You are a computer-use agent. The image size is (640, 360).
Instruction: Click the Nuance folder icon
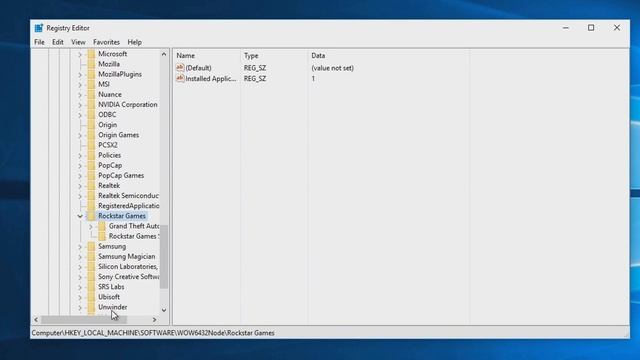point(91,94)
